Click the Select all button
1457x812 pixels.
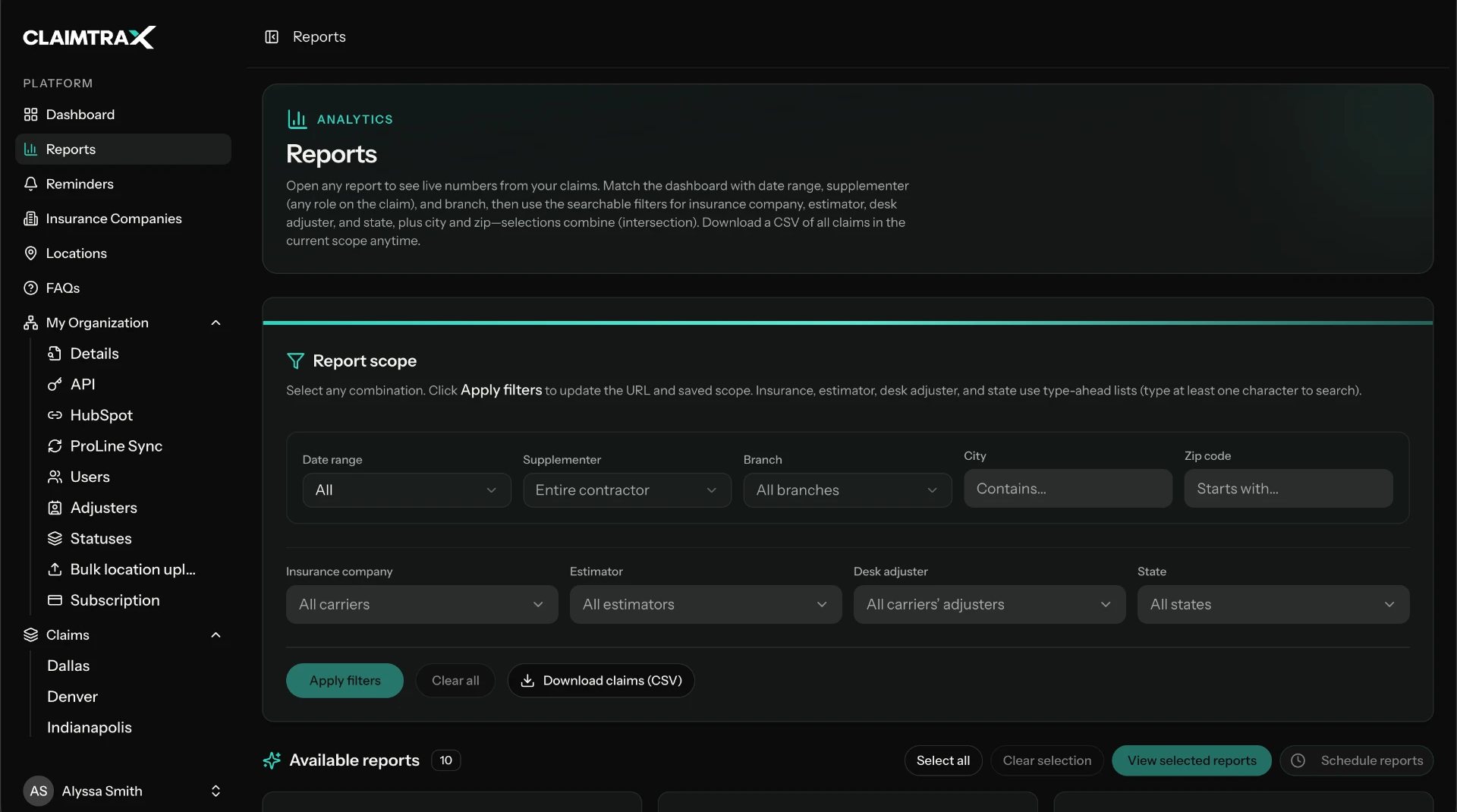point(943,760)
